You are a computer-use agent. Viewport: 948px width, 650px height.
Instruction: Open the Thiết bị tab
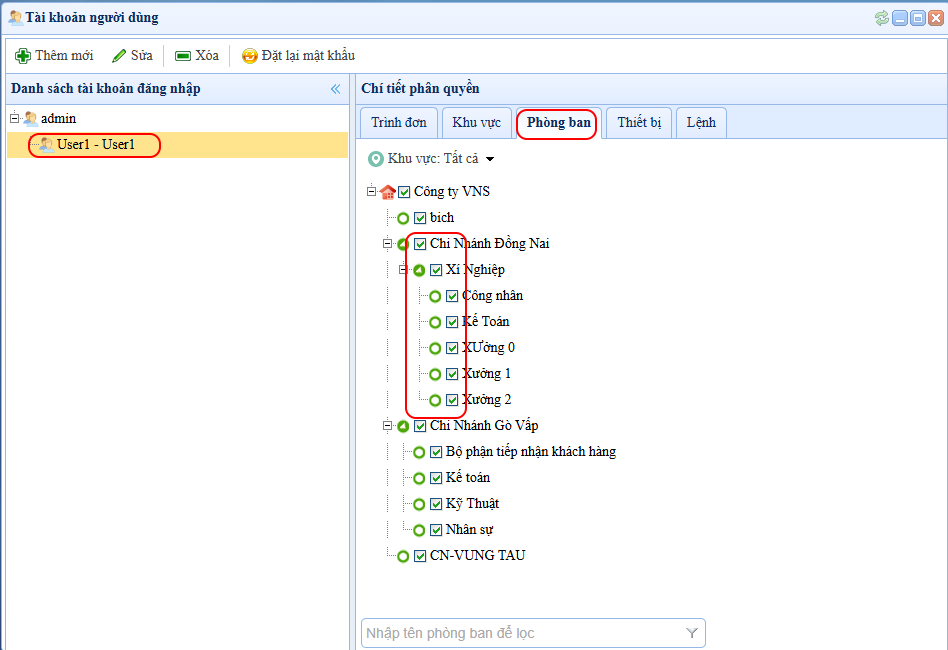638,123
